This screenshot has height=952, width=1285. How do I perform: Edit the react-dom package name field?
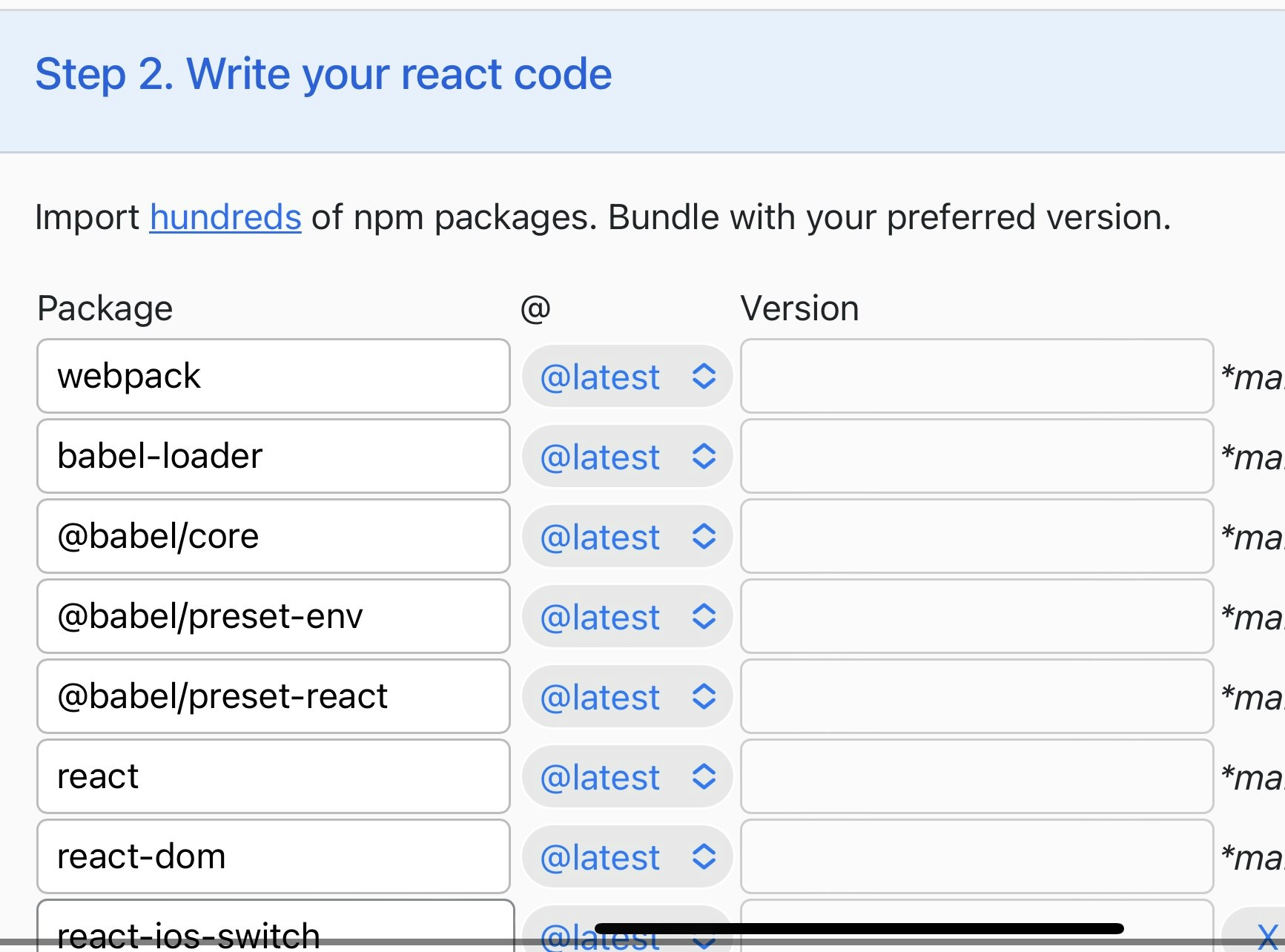pos(274,856)
